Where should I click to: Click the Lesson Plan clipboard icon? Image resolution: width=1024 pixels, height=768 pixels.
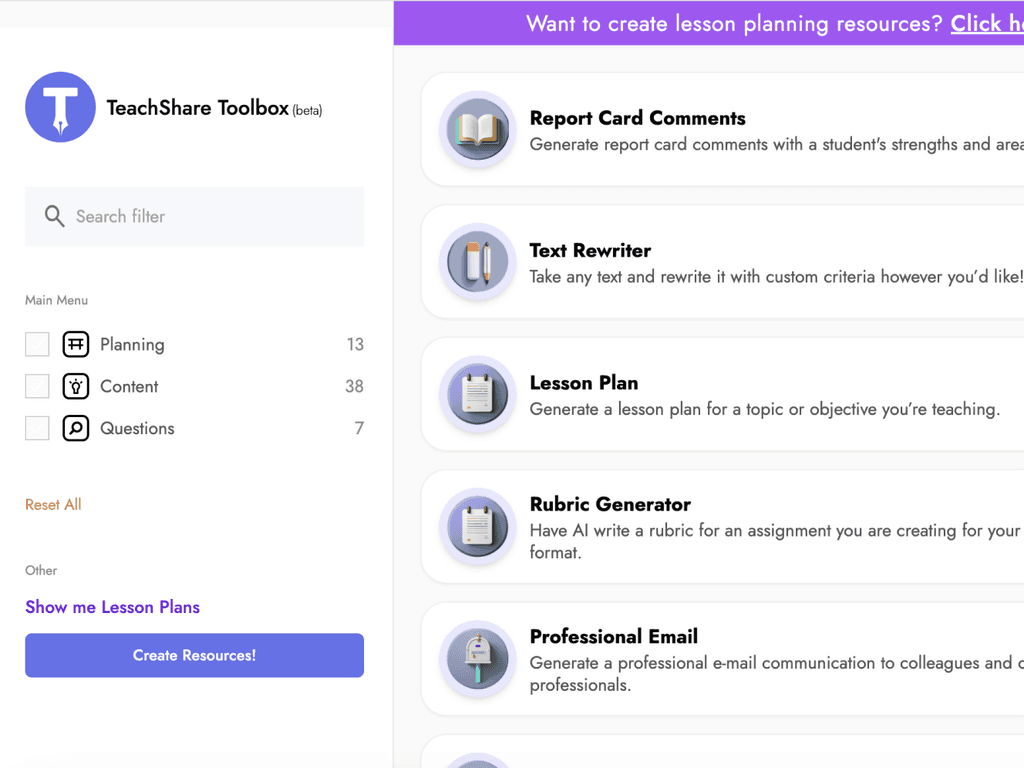(x=477, y=394)
